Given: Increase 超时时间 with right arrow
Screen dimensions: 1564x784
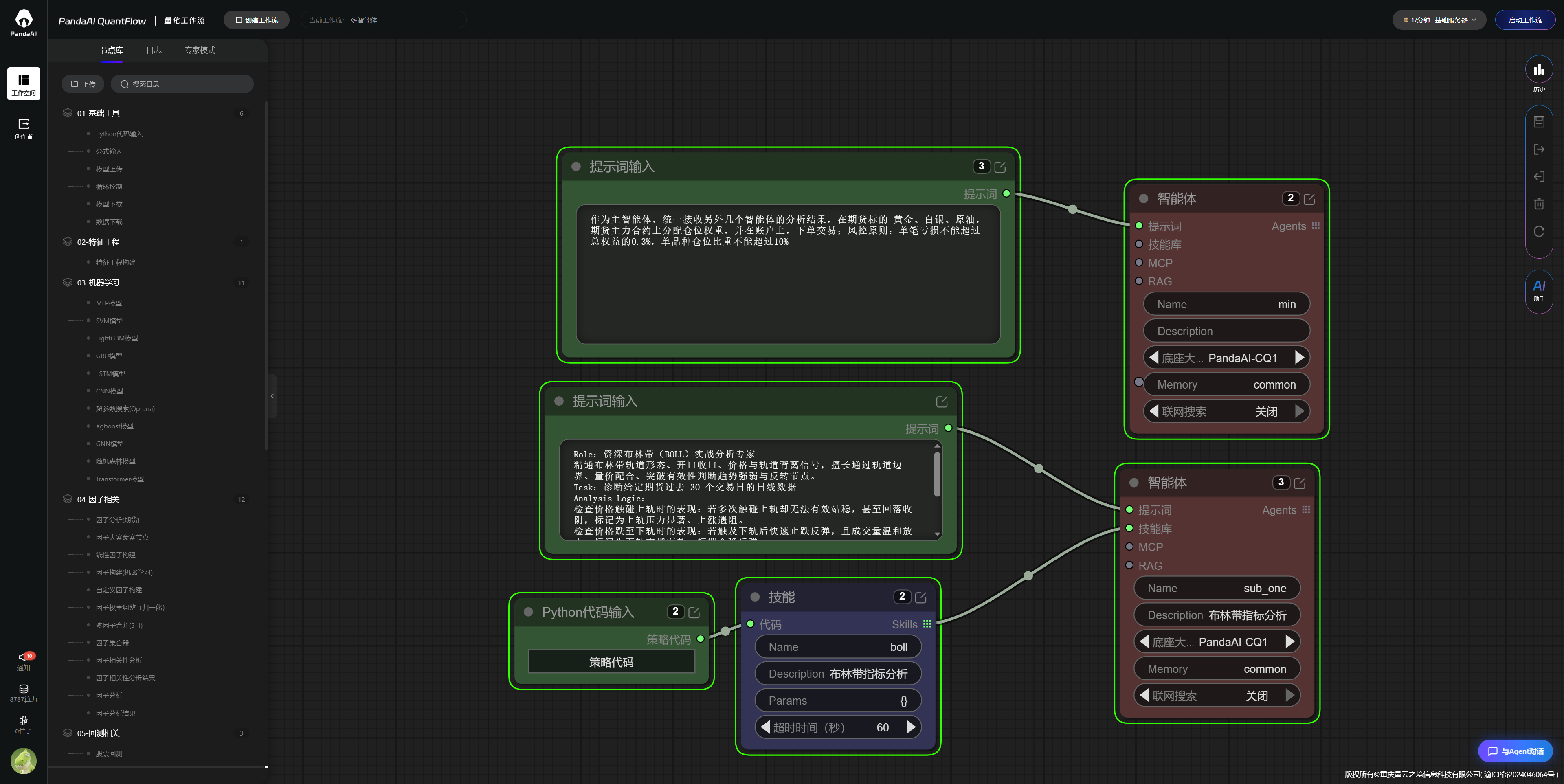Looking at the screenshot, I should pyautogui.click(x=911, y=727).
